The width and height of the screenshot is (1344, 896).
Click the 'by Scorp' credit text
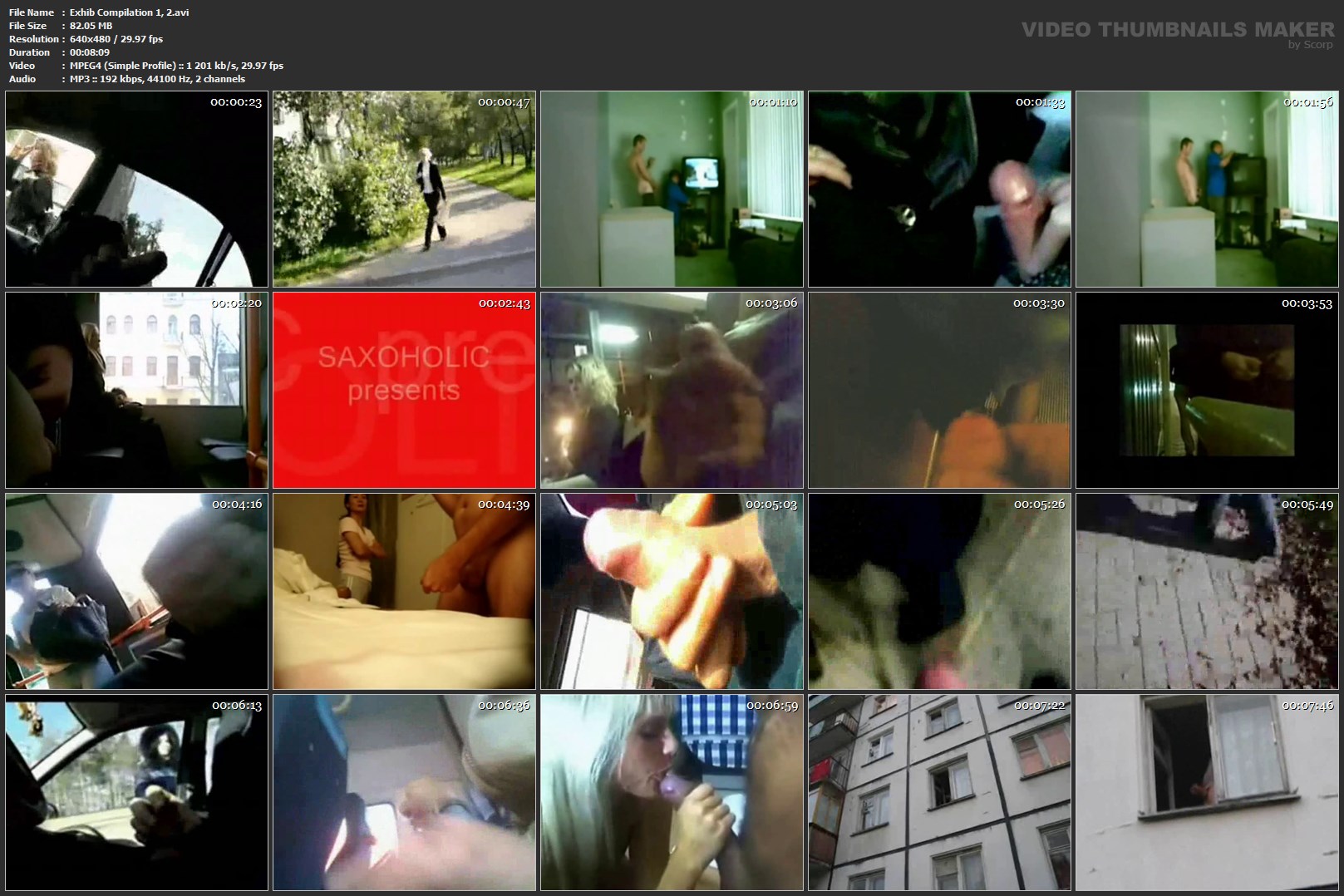pyautogui.click(x=1310, y=45)
